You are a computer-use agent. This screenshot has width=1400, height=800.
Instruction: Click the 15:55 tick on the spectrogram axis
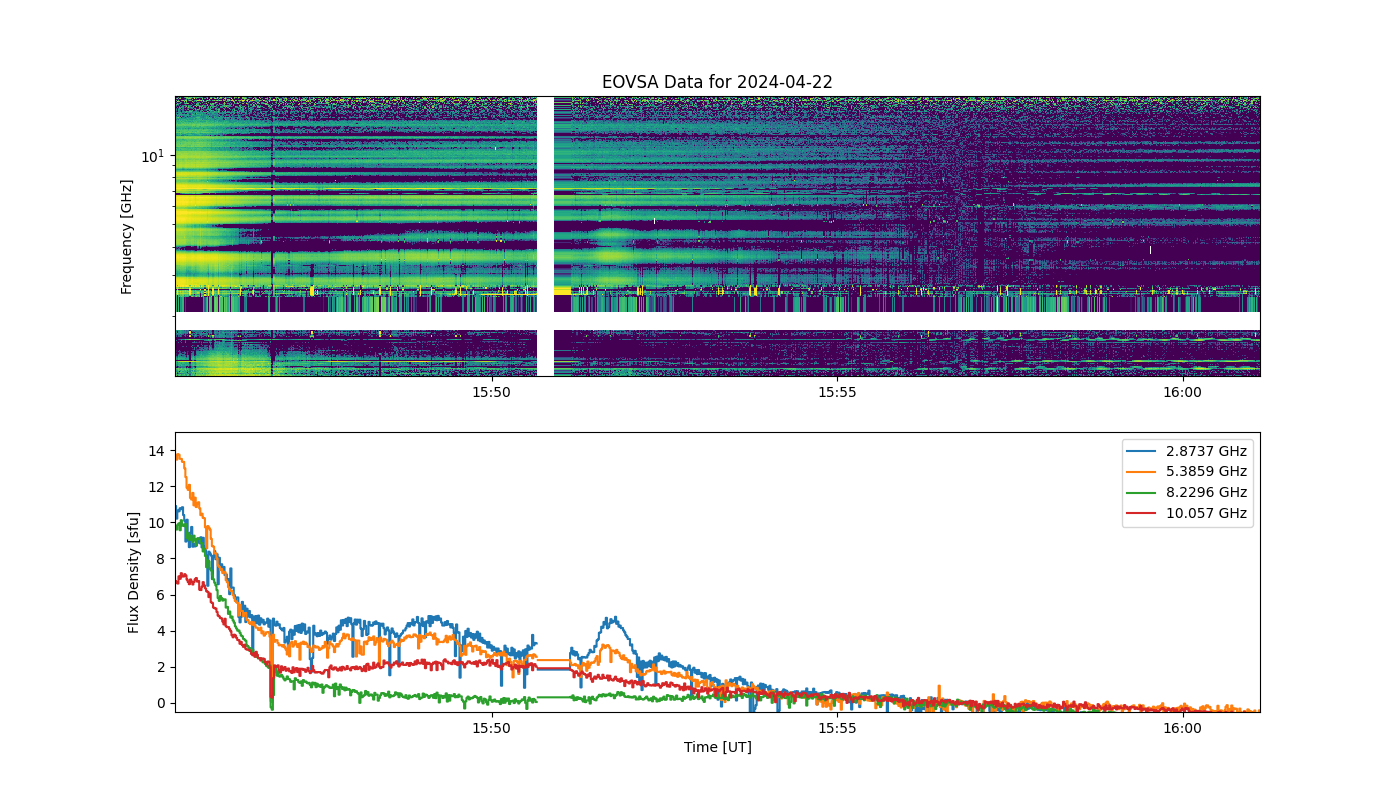click(x=837, y=393)
